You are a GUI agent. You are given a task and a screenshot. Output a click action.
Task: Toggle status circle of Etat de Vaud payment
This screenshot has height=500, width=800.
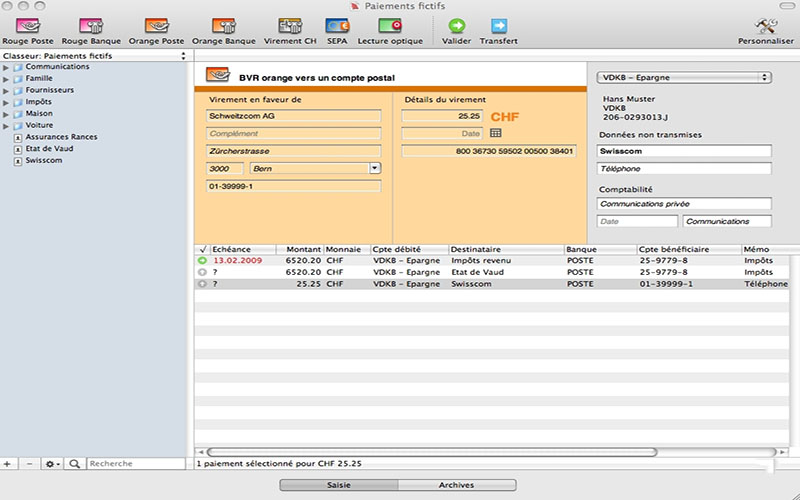[x=203, y=272]
